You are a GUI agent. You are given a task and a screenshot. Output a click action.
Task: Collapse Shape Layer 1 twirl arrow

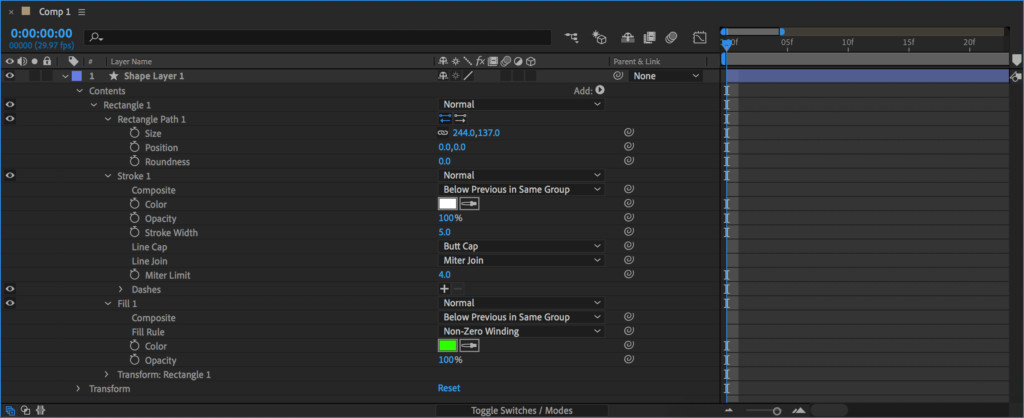click(65, 76)
